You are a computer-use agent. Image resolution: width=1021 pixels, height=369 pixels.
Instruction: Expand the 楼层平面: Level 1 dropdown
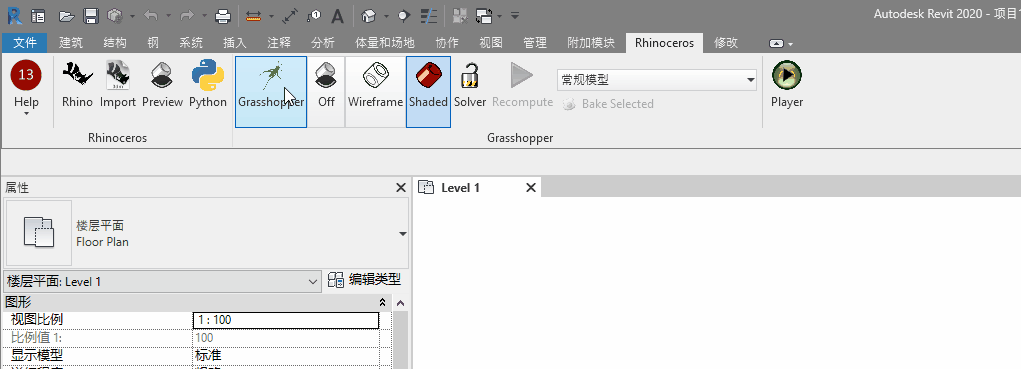click(x=162, y=282)
